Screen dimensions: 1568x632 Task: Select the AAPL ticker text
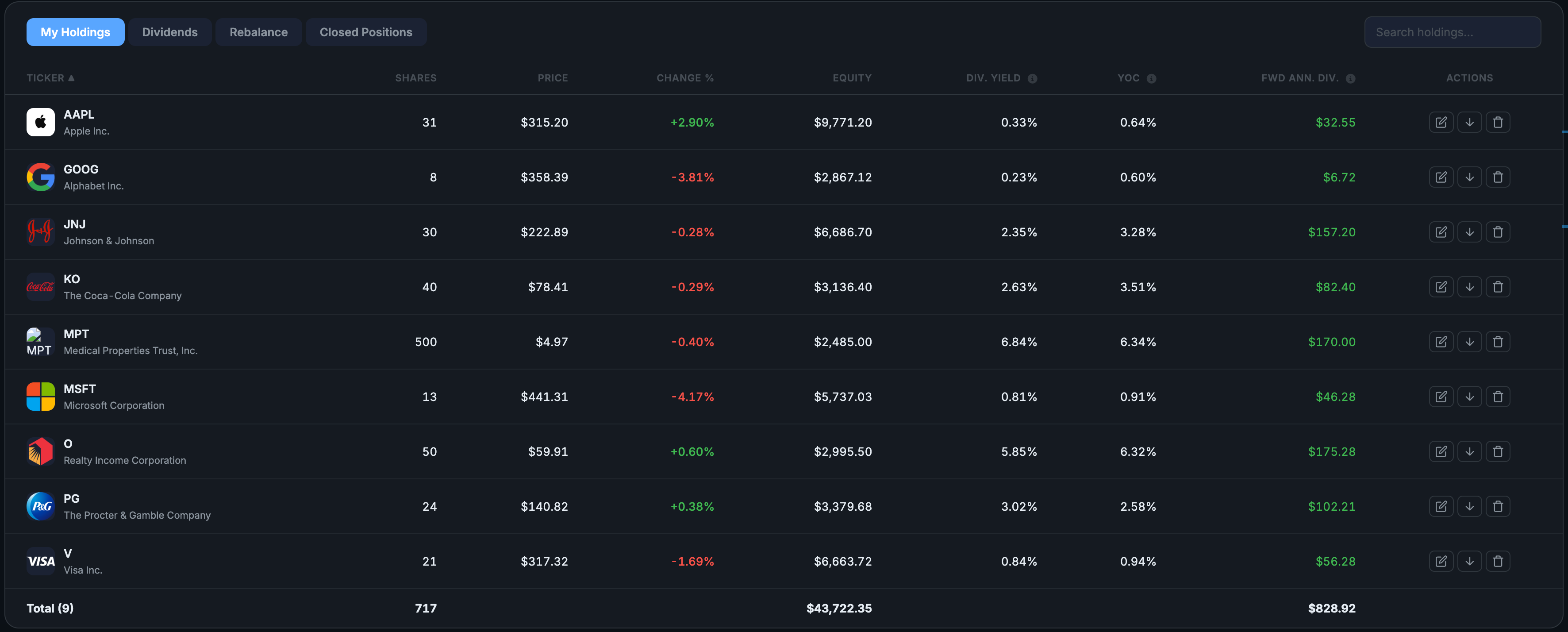(79, 115)
